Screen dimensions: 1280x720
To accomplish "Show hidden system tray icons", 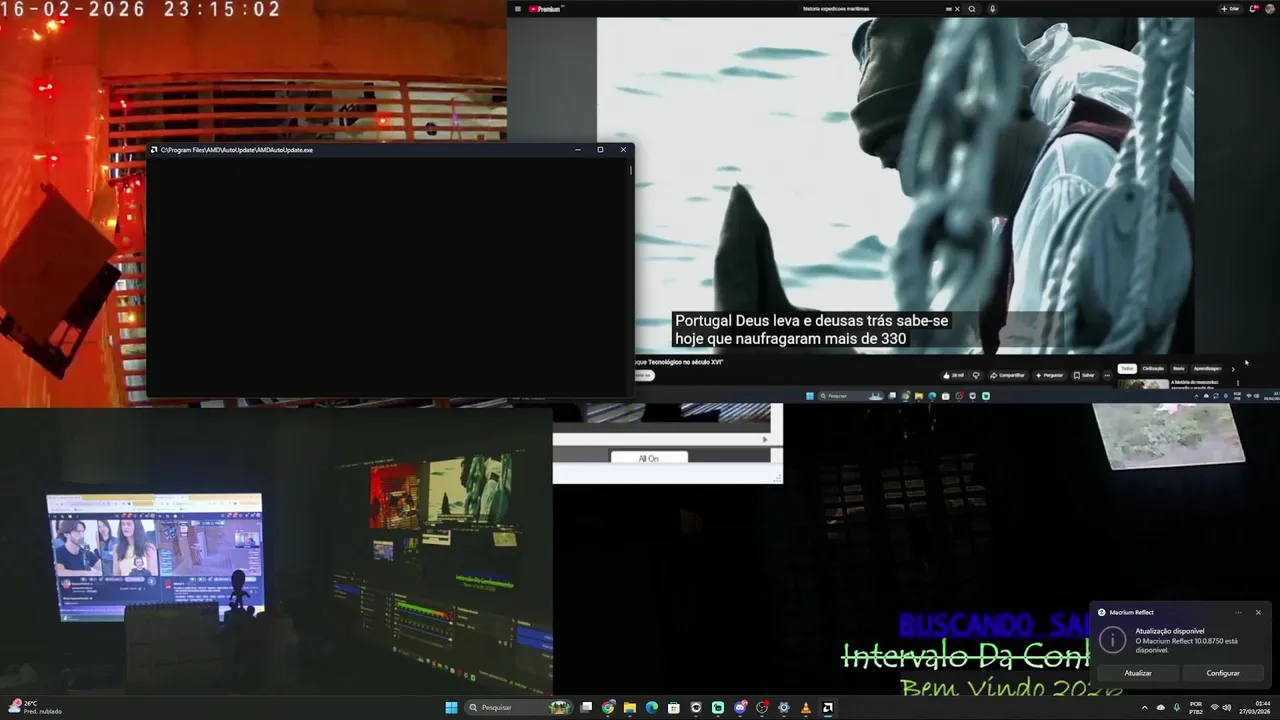I will tap(1145, 708).
